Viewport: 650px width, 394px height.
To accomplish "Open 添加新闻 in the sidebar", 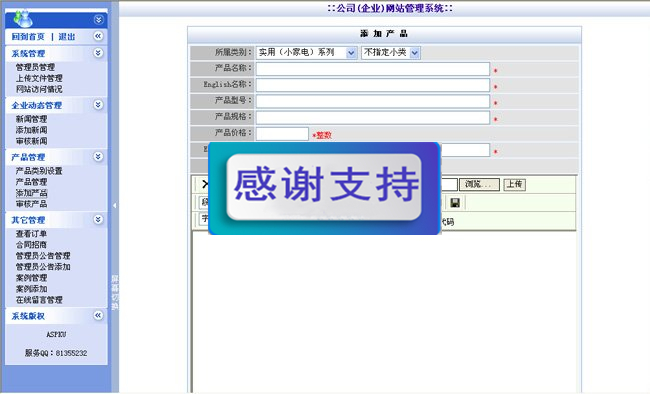I will point(32,130).
